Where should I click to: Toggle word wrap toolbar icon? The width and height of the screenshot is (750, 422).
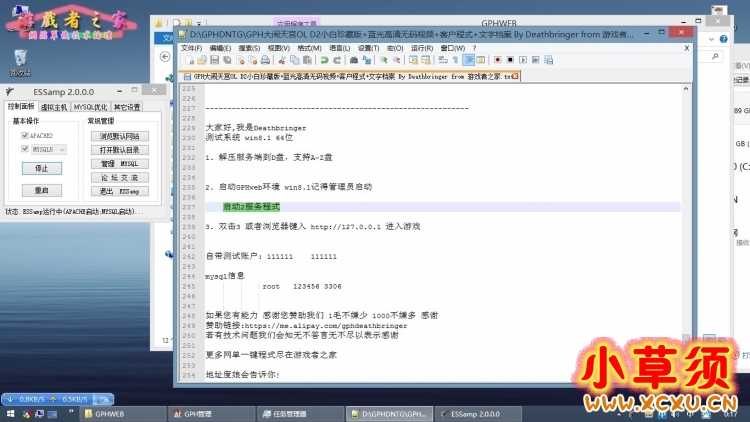click(443, 60)
